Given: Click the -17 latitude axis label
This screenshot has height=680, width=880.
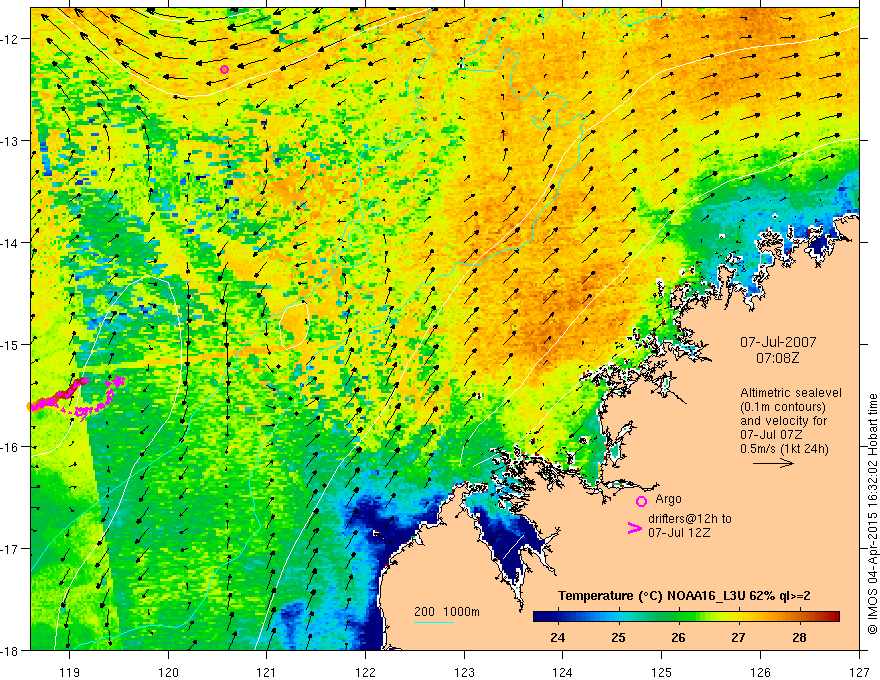Looking at the screenshot, I should point(10,549).
